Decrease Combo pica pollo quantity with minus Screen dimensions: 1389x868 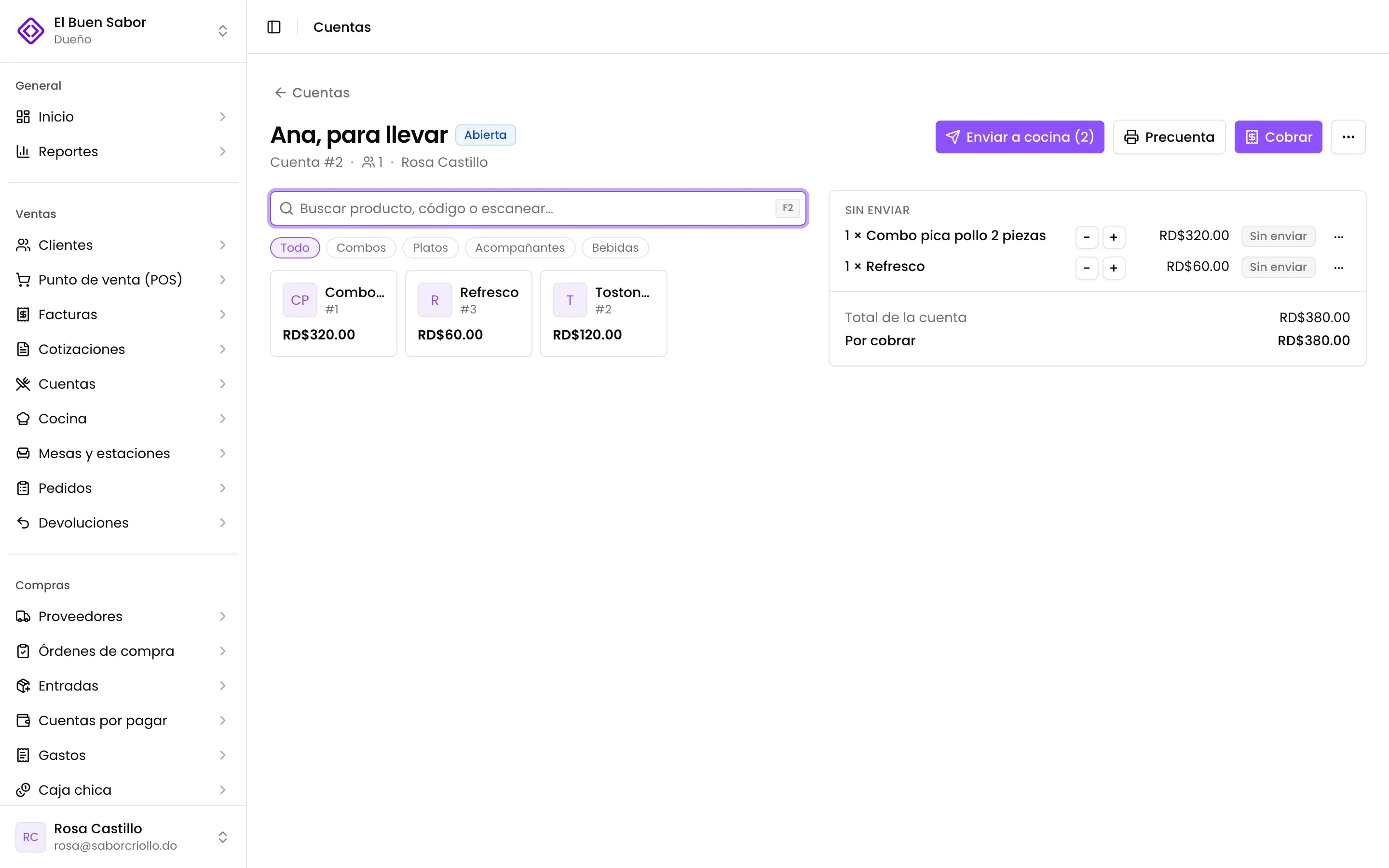1087,237
